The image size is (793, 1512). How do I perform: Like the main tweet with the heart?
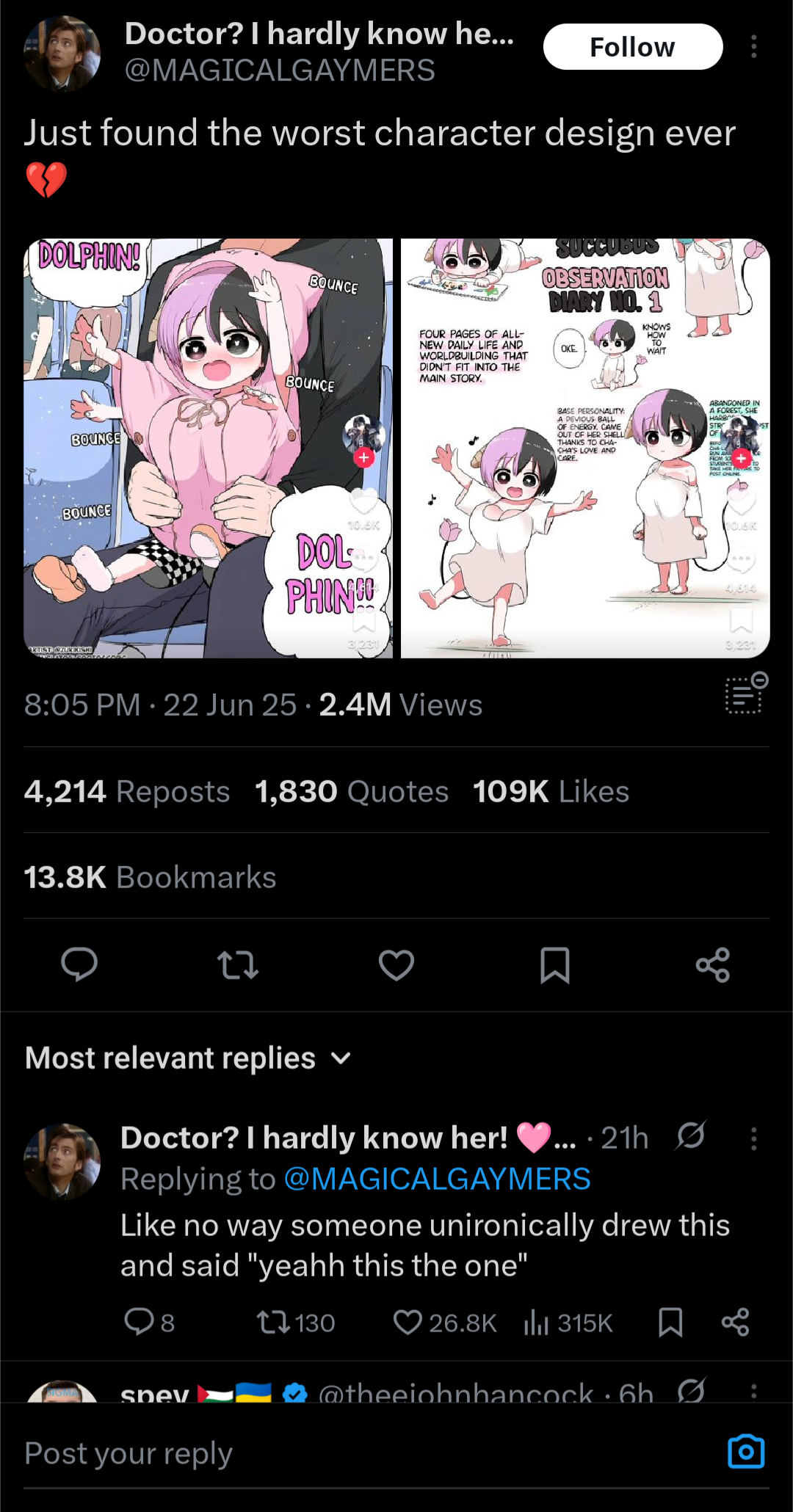pyautogui.click(x=396, y=964)
